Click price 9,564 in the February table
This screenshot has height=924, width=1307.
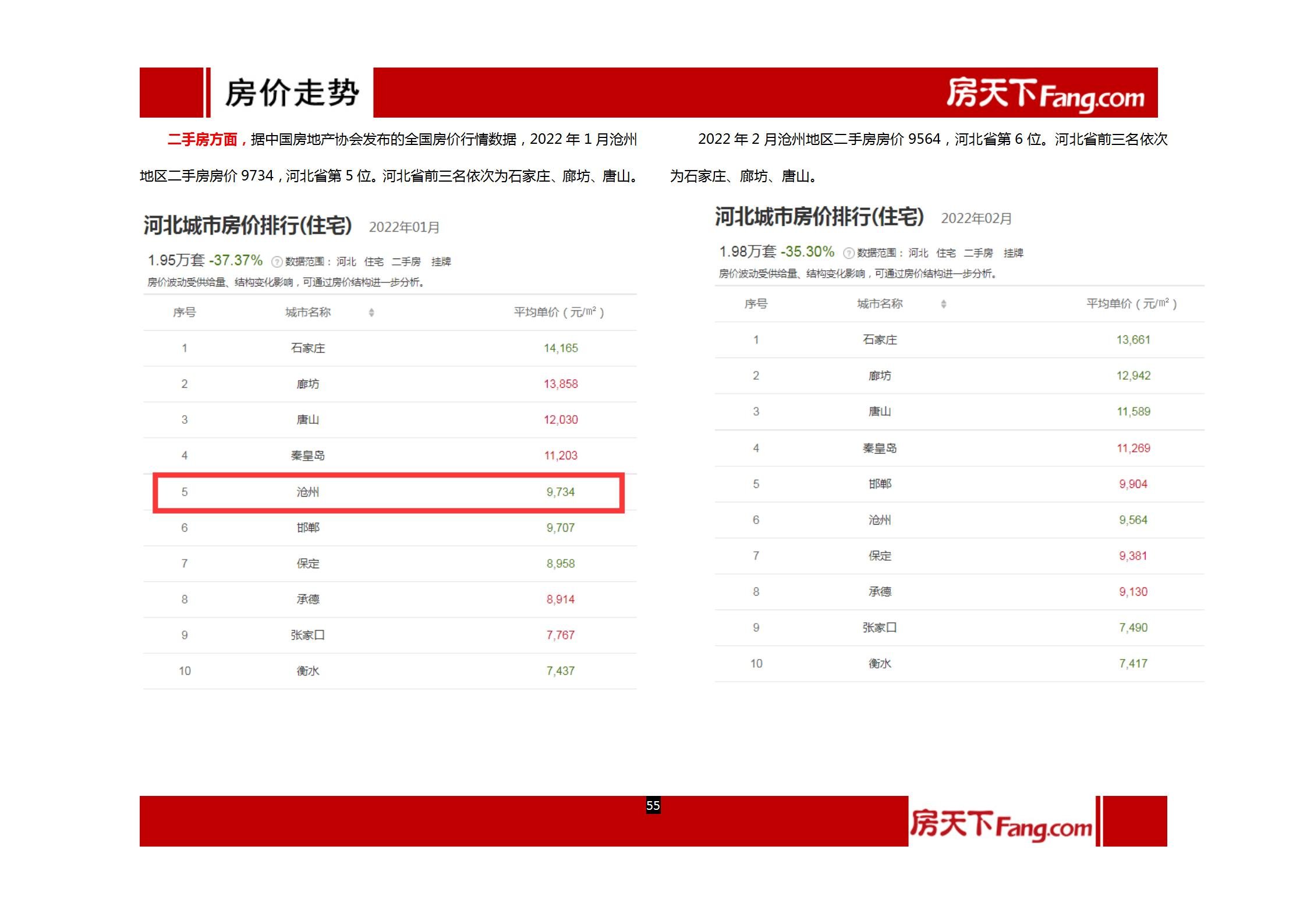(x=1133, y=521)
